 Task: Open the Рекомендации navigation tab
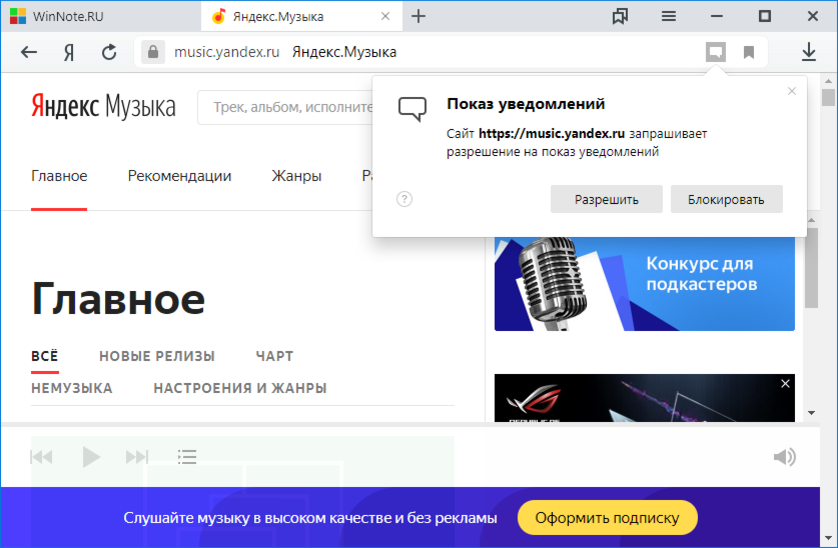(x=179, y=176)
